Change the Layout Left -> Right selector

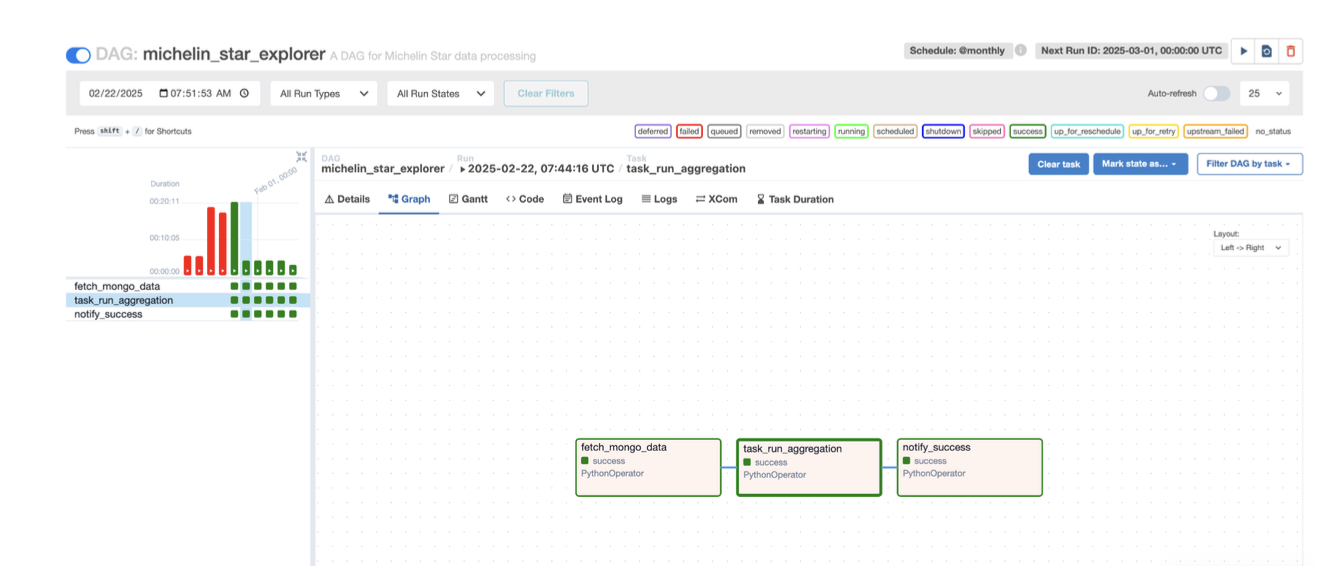click(x=1251, y=247)
